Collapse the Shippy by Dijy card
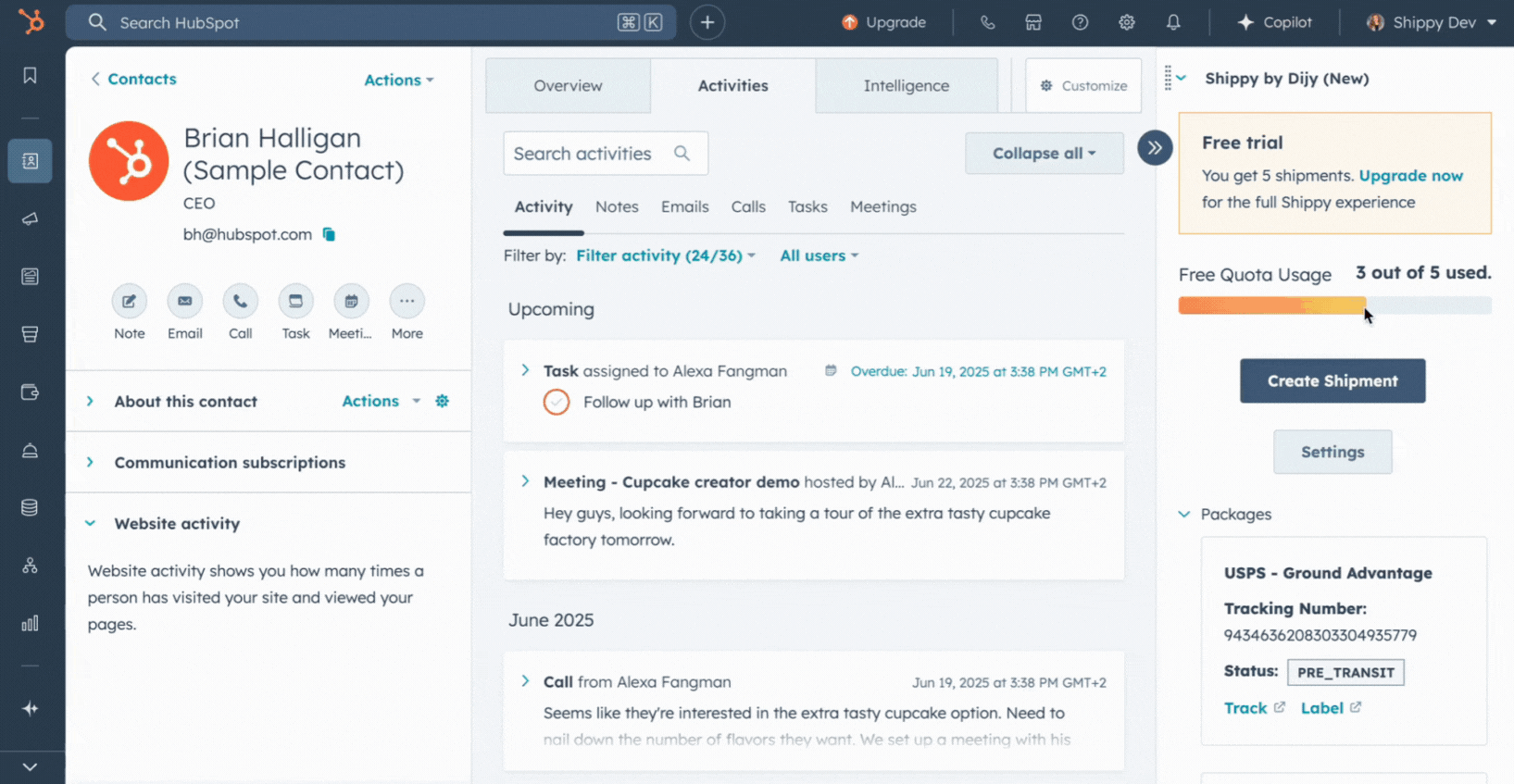Image resolution: width=1514 pixels, height=784 pixels. pos(1182,79)
